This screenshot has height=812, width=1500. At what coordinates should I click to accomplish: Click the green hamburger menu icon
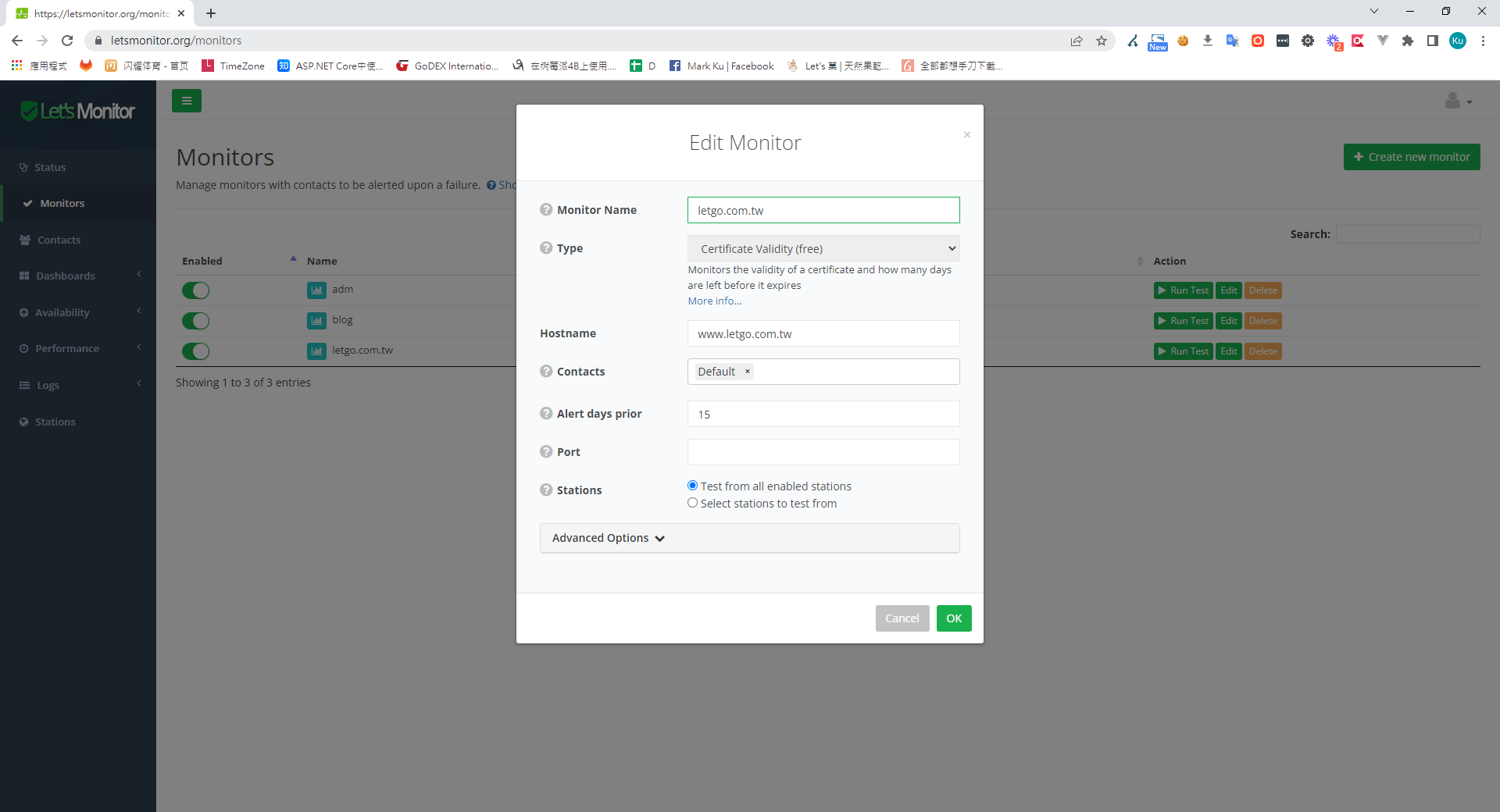(187, 101)
